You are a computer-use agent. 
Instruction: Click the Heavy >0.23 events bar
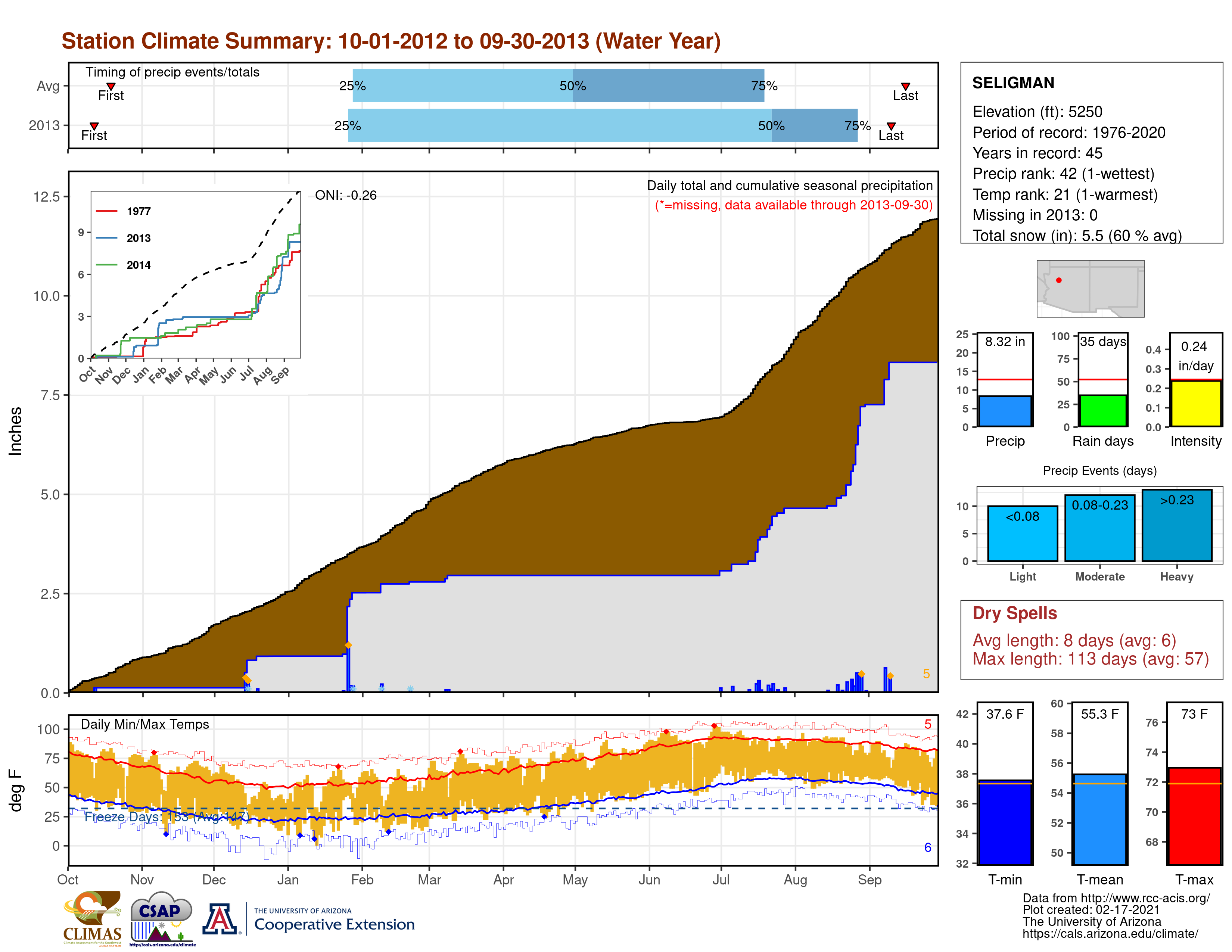[x=1177, y=525]
